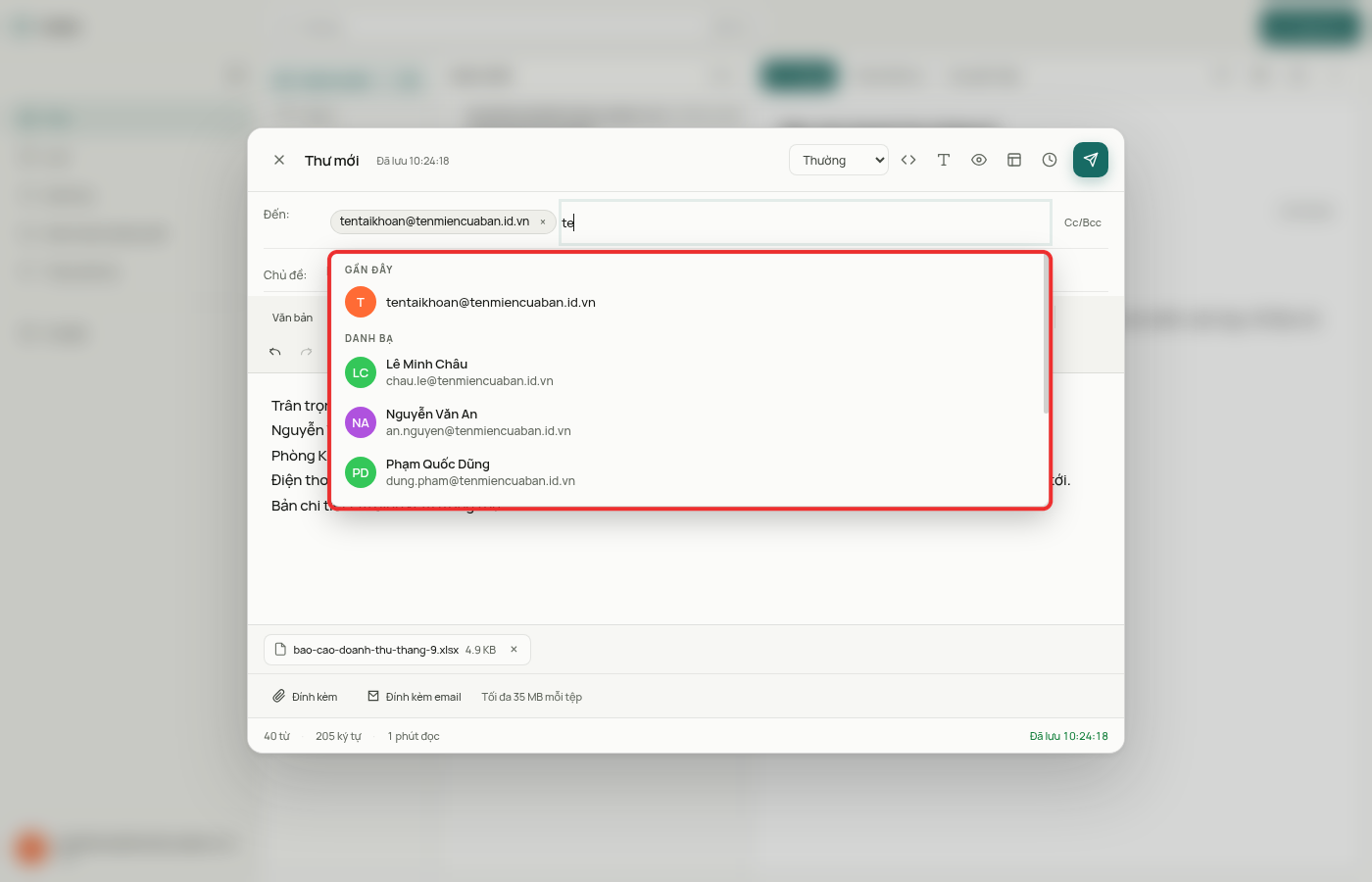The width and height of the screenshot is (1372, 882).
Task: Send the email with paper plane button
Action: coord(1090,160)
